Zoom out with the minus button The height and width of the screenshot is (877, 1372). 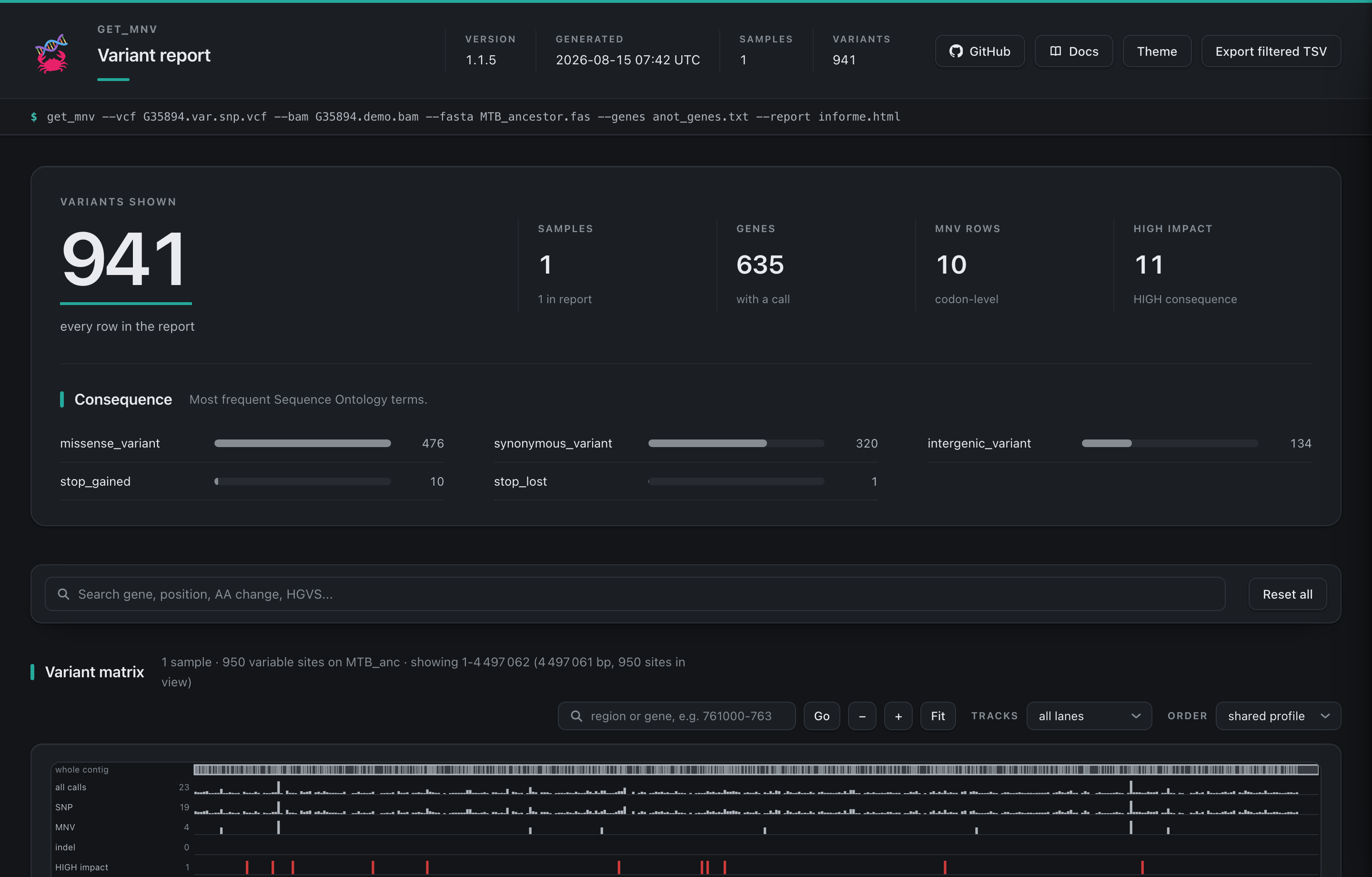(862, 716)
